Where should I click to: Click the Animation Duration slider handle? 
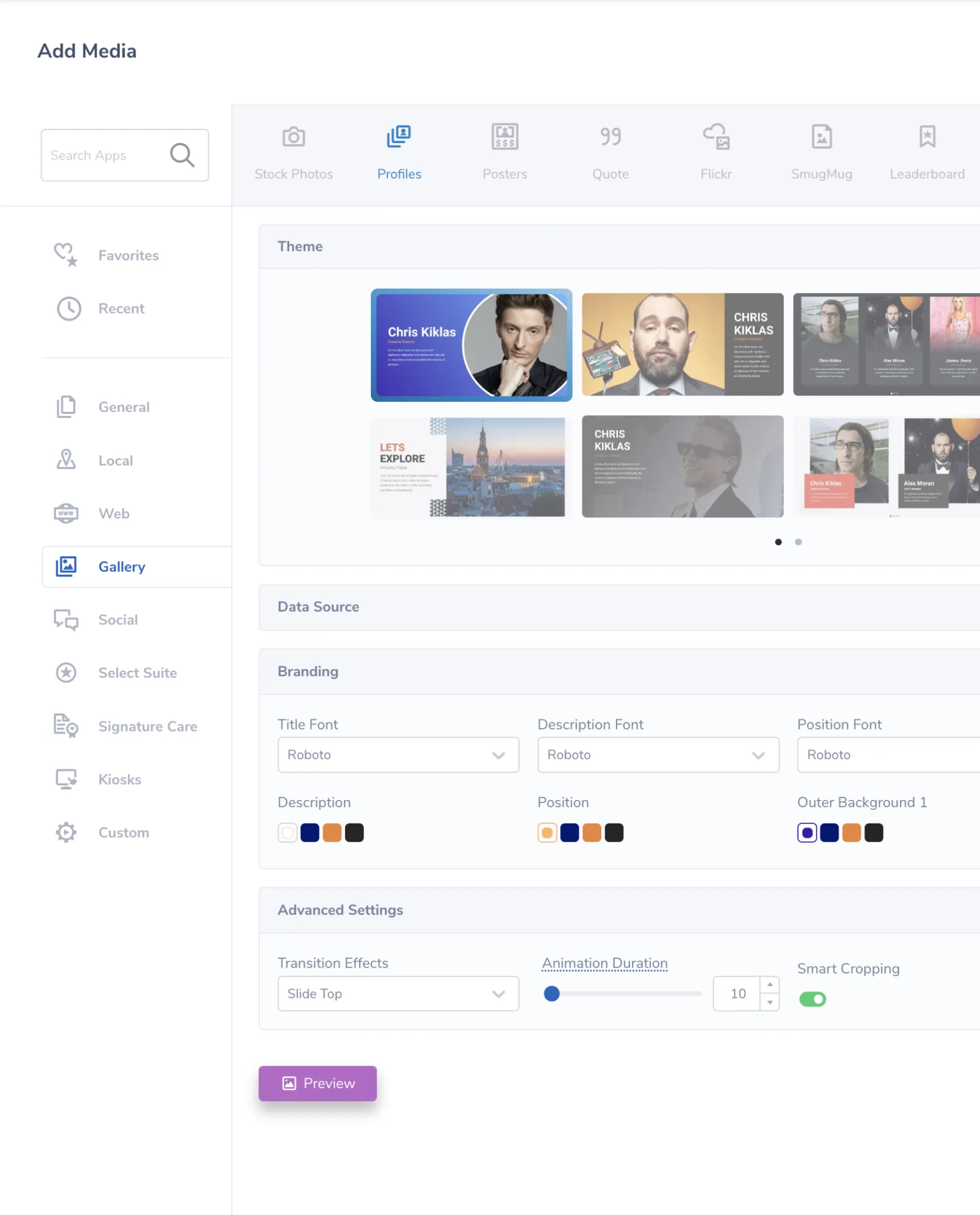552,993
